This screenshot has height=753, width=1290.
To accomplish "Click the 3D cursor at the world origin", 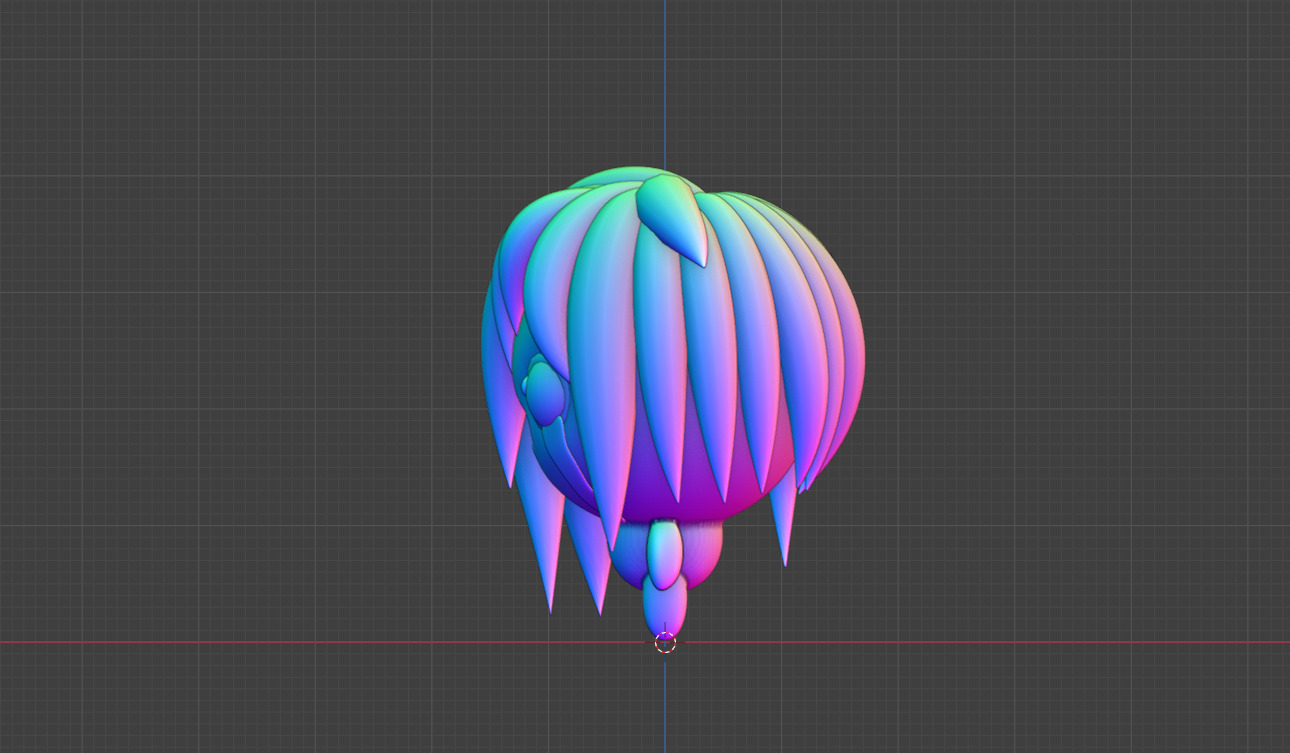I will pyautogui.click(x=665, y=643).
